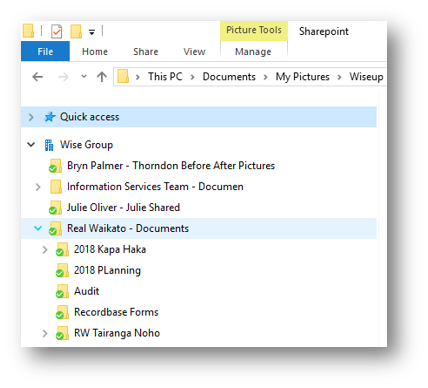Click synced folder icon for 2018 Kapa Haka
Image resolution: width=428 pixels, height=388 pixels.
click(x=62, y=250)
